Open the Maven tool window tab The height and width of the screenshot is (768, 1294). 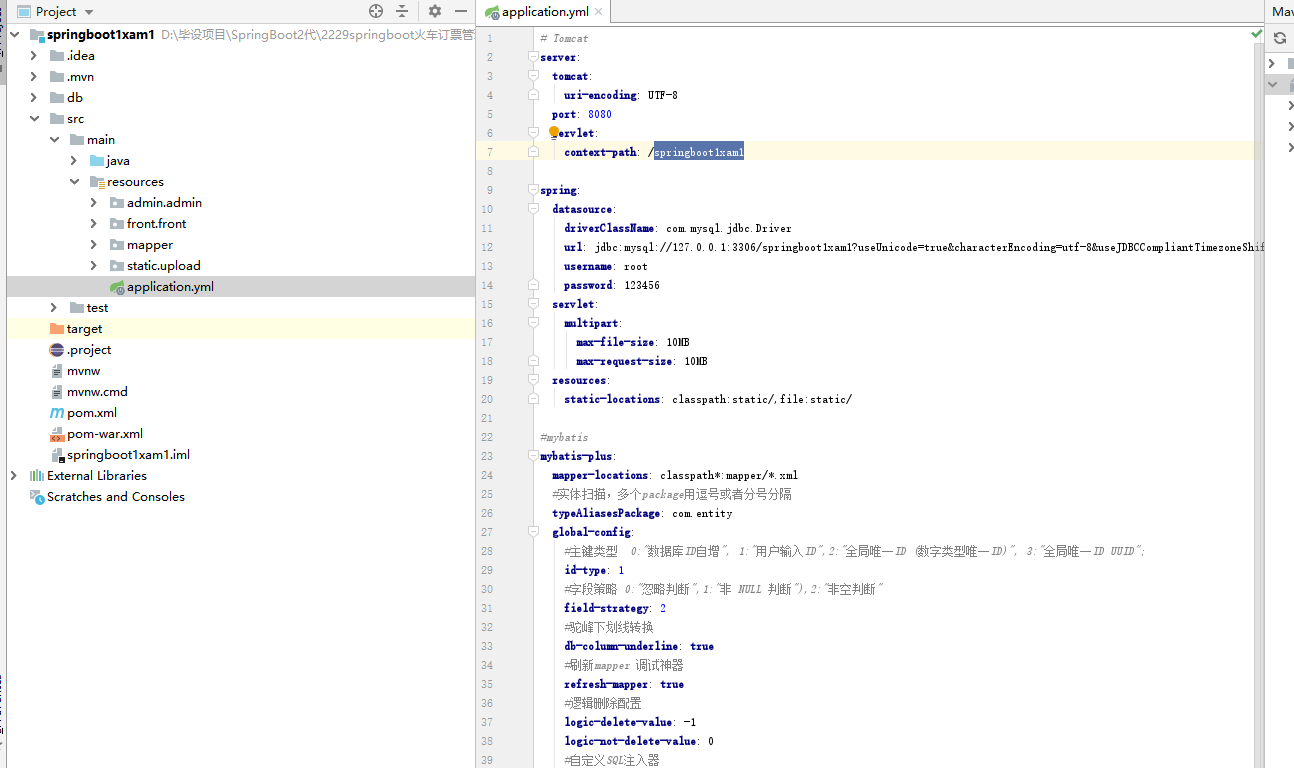coord(1280,12)
